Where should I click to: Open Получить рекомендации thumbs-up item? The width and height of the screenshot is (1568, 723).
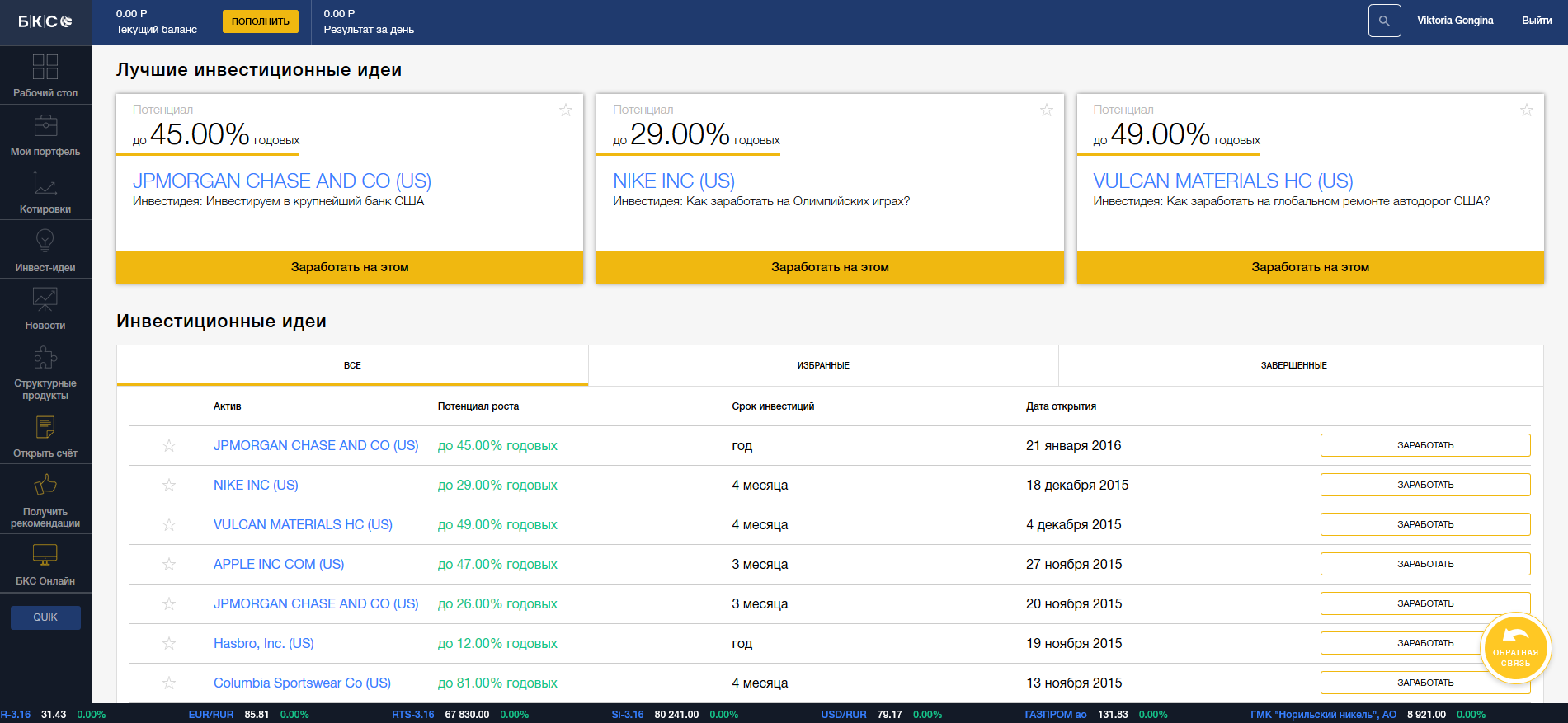click(x=45, y=500)
